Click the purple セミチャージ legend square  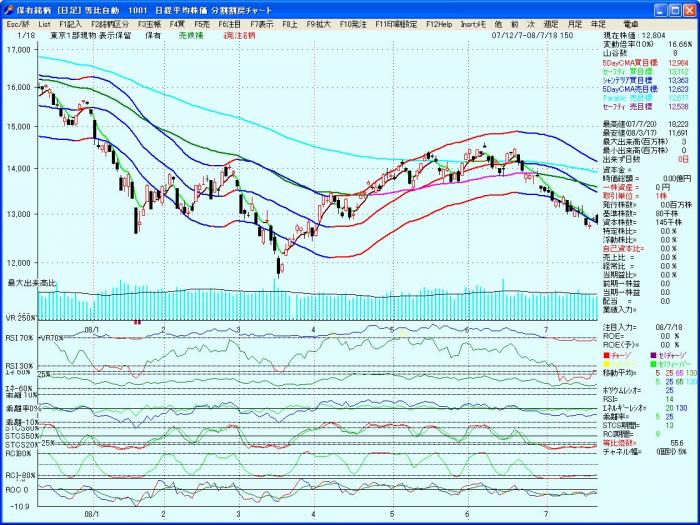pyautogui.click(x=654, y=355)
